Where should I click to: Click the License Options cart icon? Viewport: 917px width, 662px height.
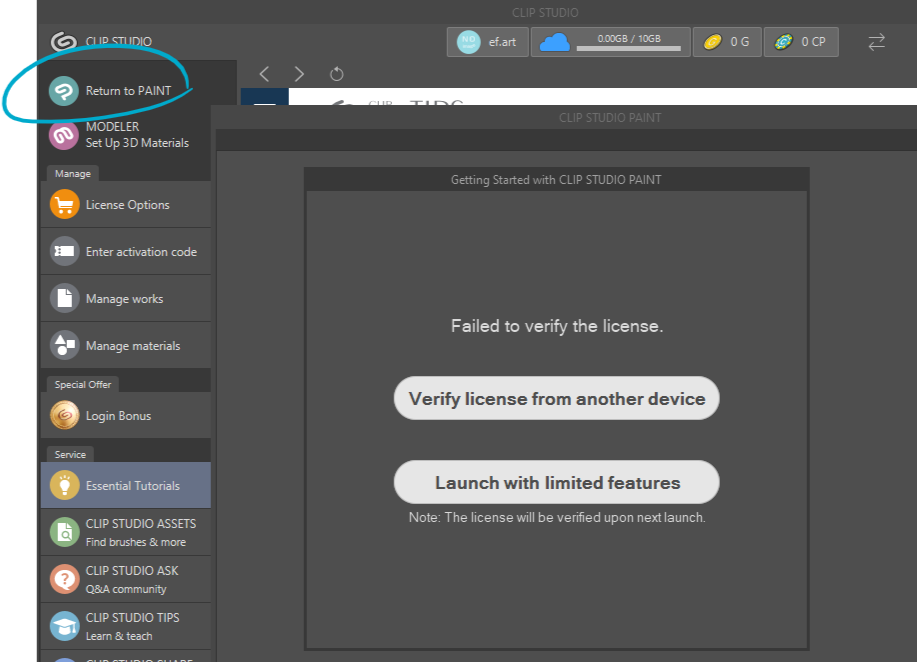[x=64, y=205]
